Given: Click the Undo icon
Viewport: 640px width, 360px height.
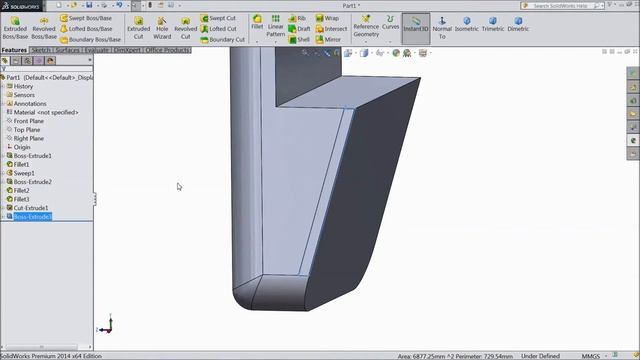Looking at the screenshot, I should pyautogui.click(x=119, y=5).
